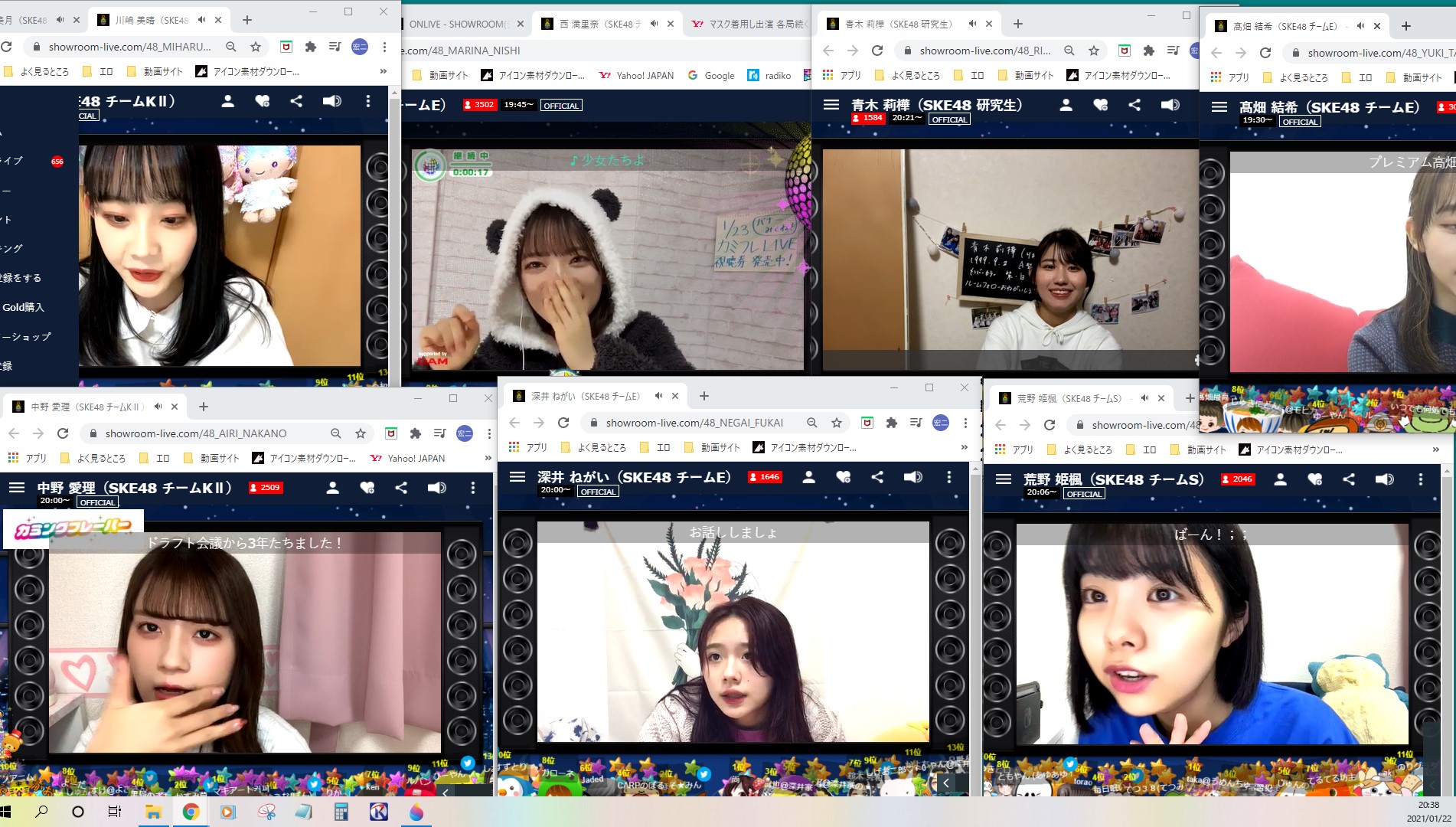Go back in the 荒野 姫楓 window

point(1001,425)
